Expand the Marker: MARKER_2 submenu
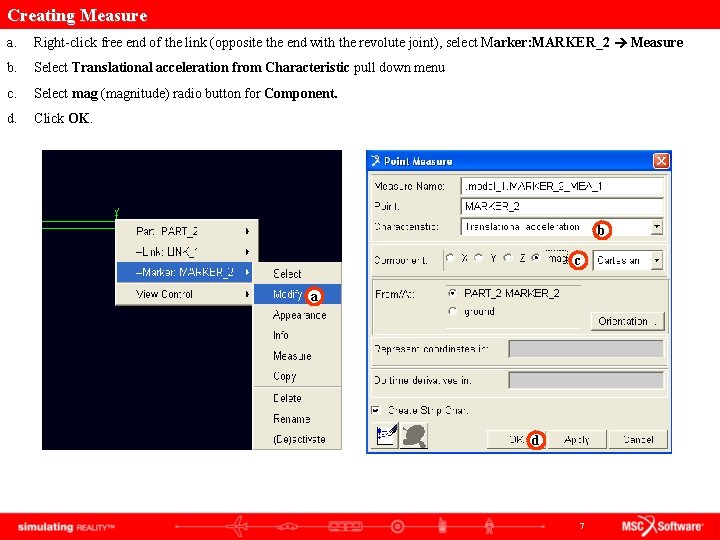This screenshot has width=720, height=540. point(184,272)
